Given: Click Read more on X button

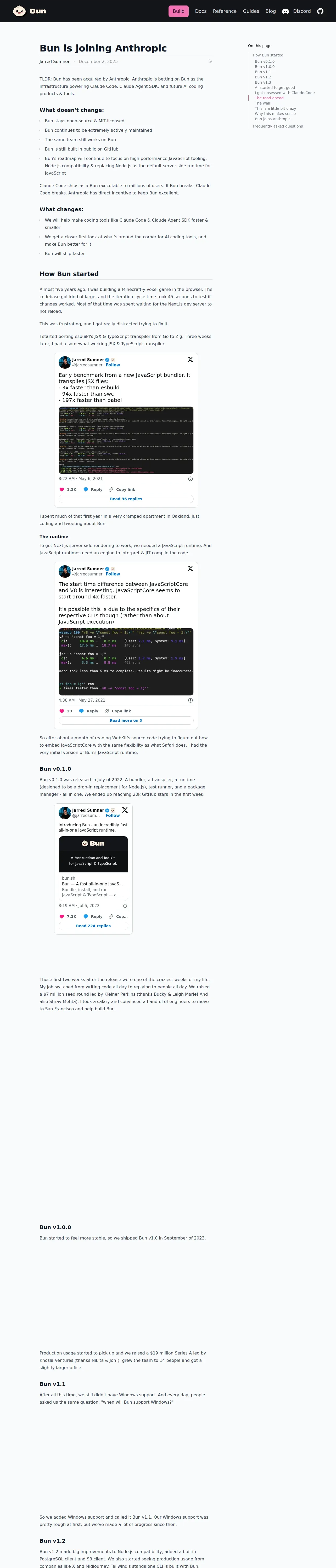Looking at the screenshot, I should pos(126,720).
